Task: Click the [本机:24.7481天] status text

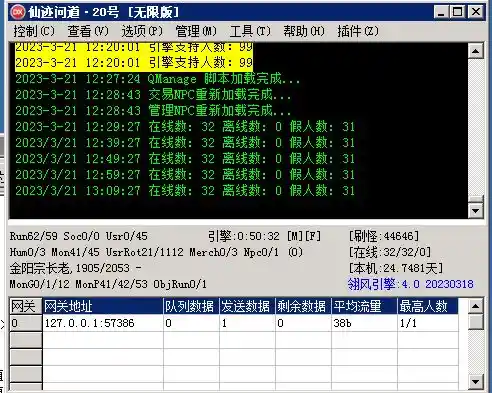Action: click(396, 268)
